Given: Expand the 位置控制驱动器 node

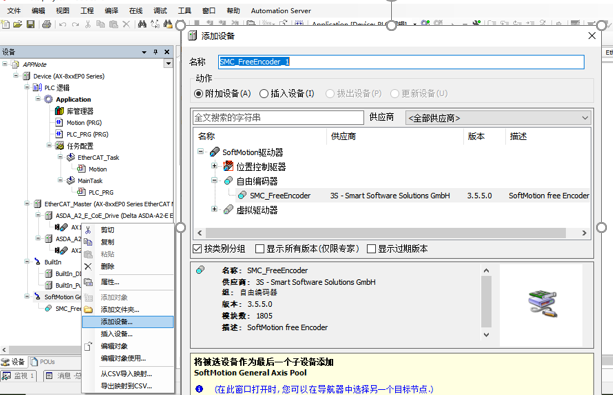Looking at the screenshot, I should (214, 166).
